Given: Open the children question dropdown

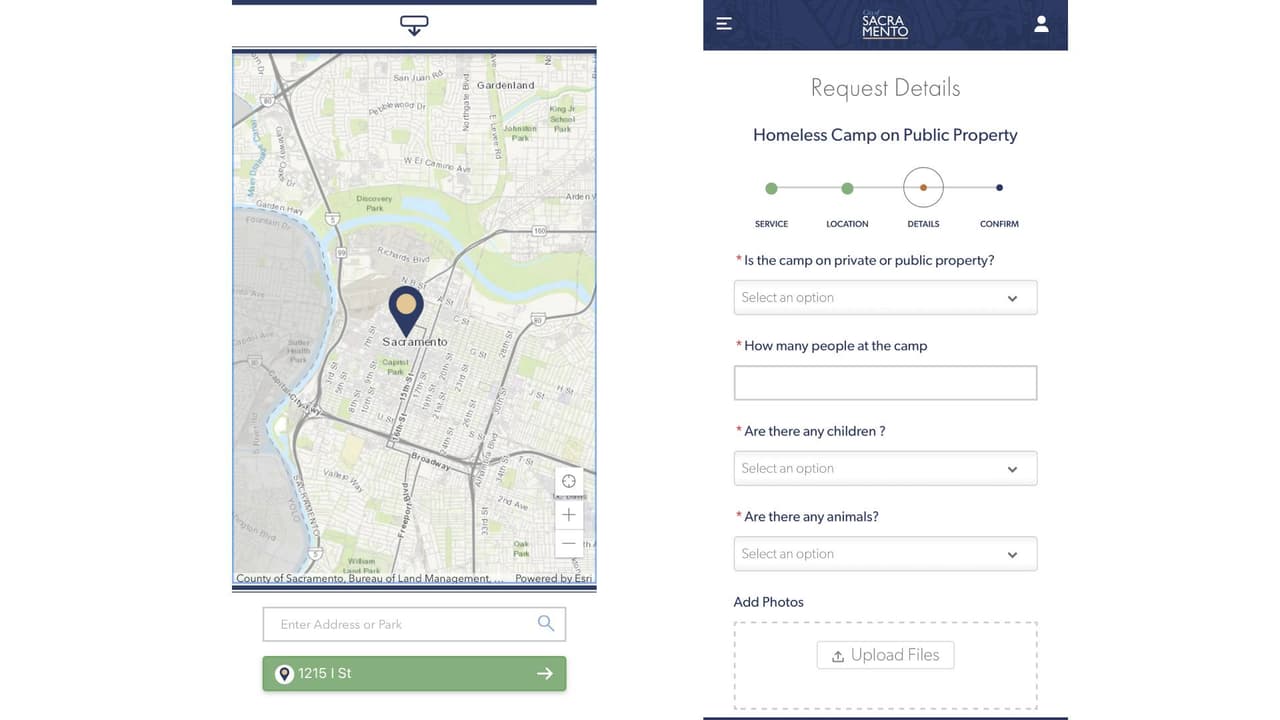Looking at the screenshot, I should point(885,468).
